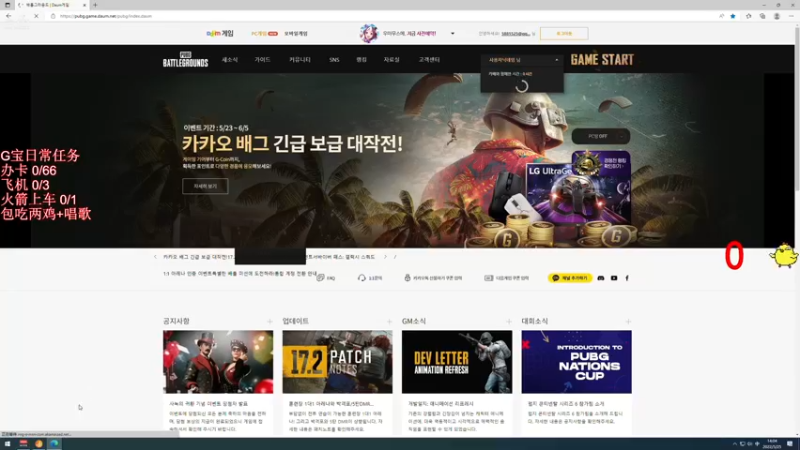Expand the 대회소식 section plus icon

[x=628, y=321]
